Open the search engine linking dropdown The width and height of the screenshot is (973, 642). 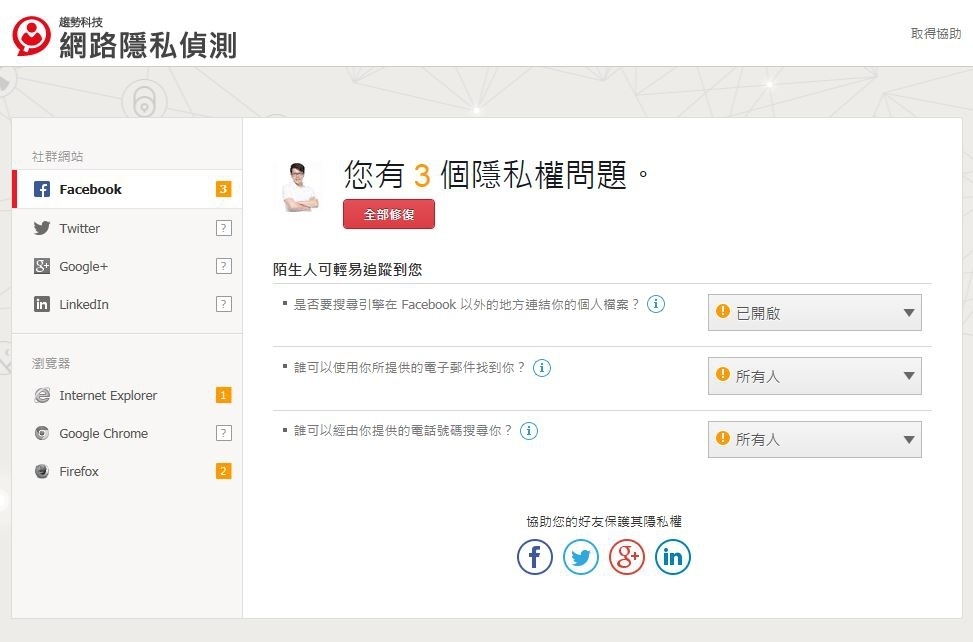(x=814, y=313)
